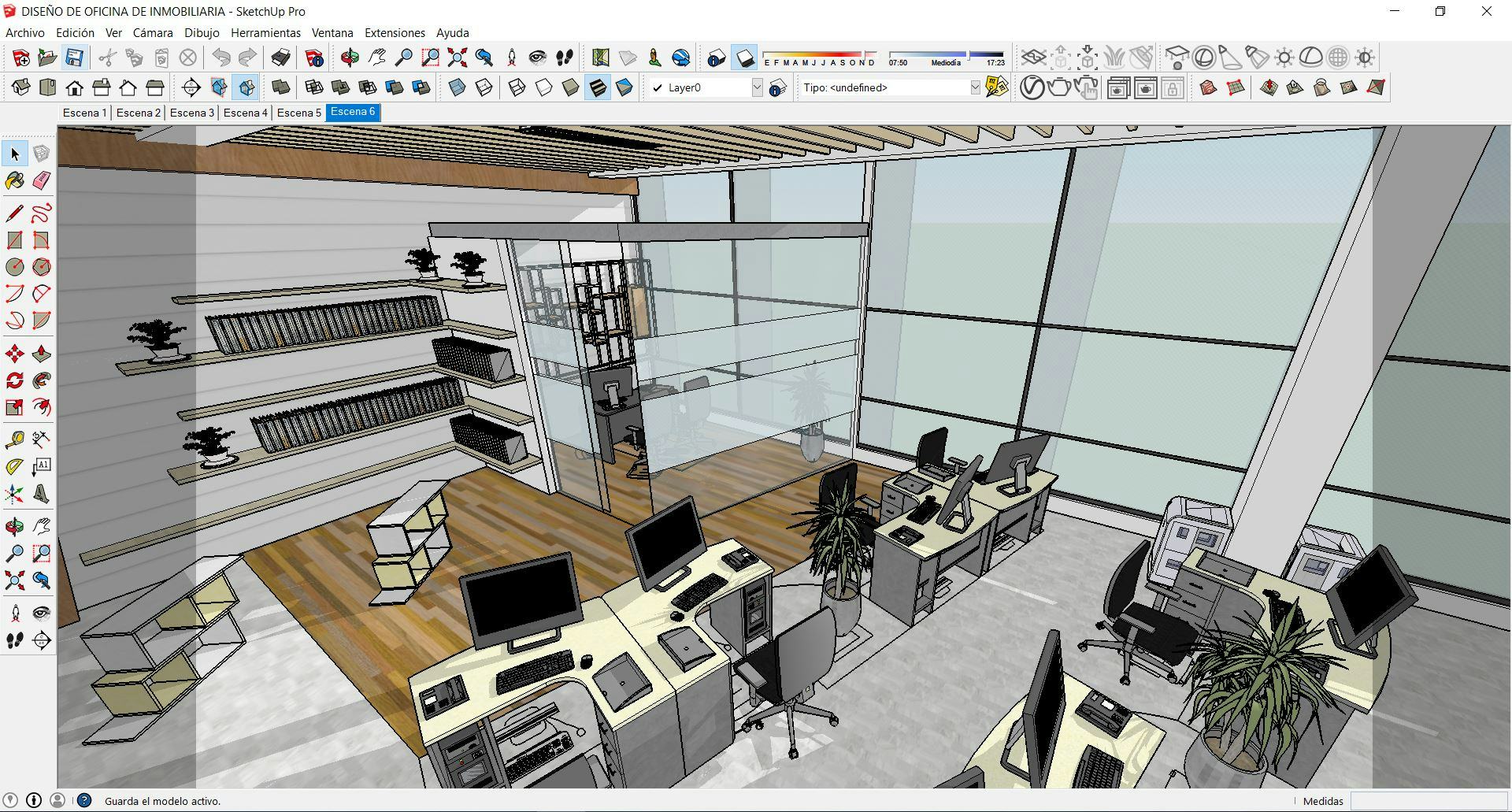Screen dimensions: 1512x812
Task: Select the Eraser tool
Action: 41,180
